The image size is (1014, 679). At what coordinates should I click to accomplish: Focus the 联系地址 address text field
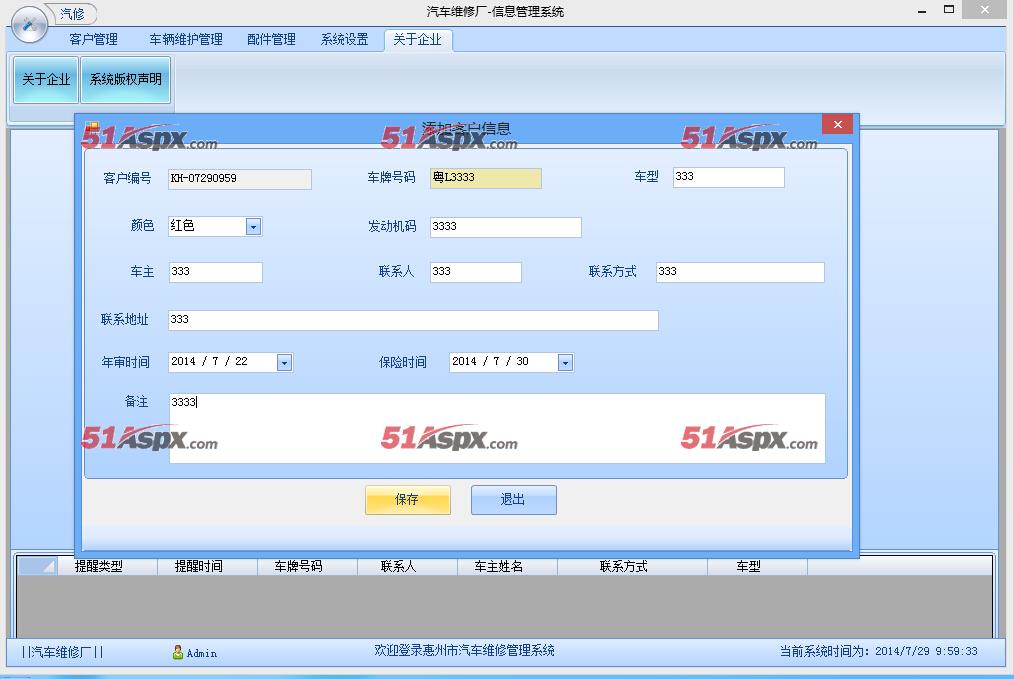coord(412,320)
